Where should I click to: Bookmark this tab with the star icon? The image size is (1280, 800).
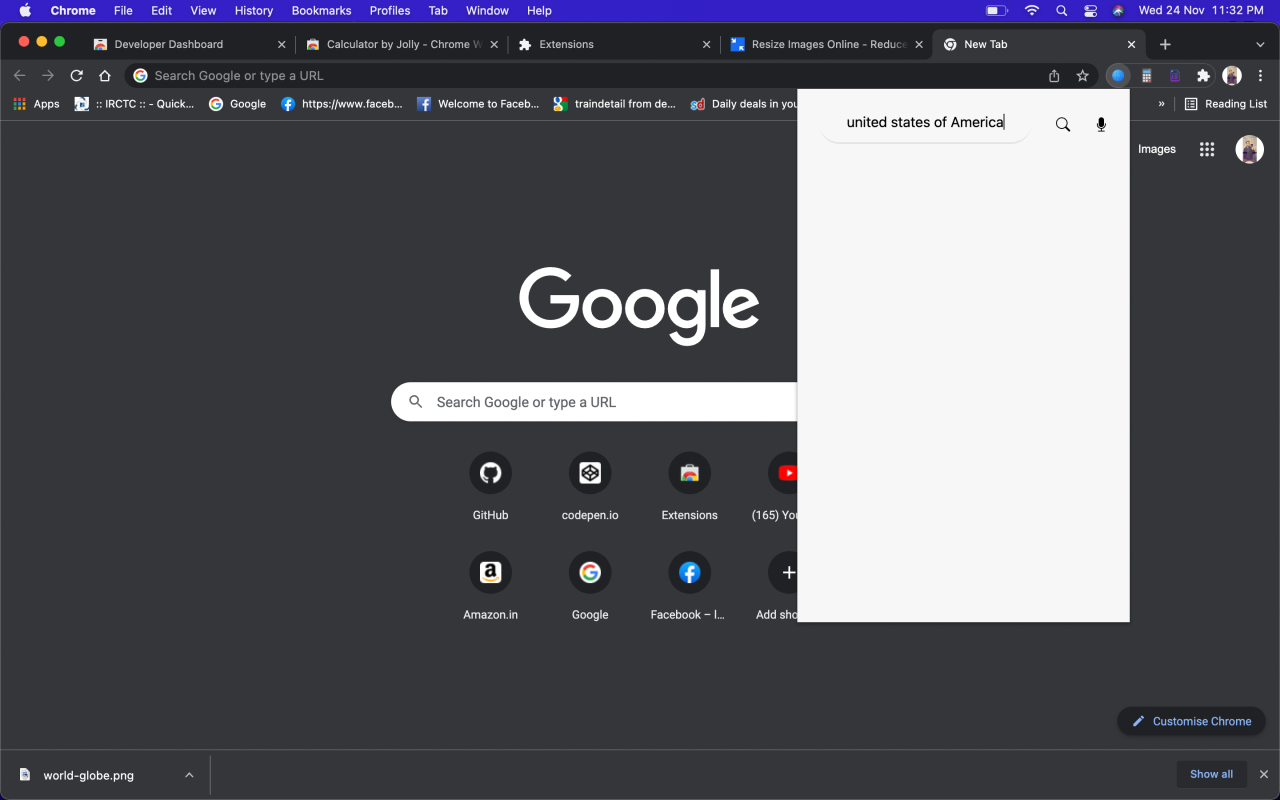pyautogui.click(x=1082, y=76)
